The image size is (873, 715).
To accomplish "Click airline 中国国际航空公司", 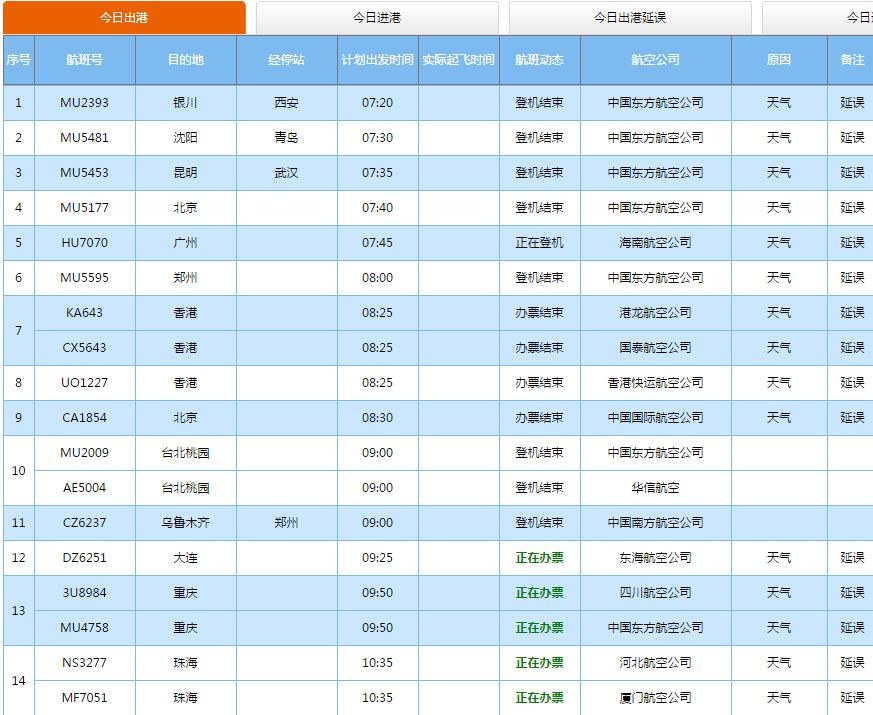I will pyautogui.click(x=655, y=418).
